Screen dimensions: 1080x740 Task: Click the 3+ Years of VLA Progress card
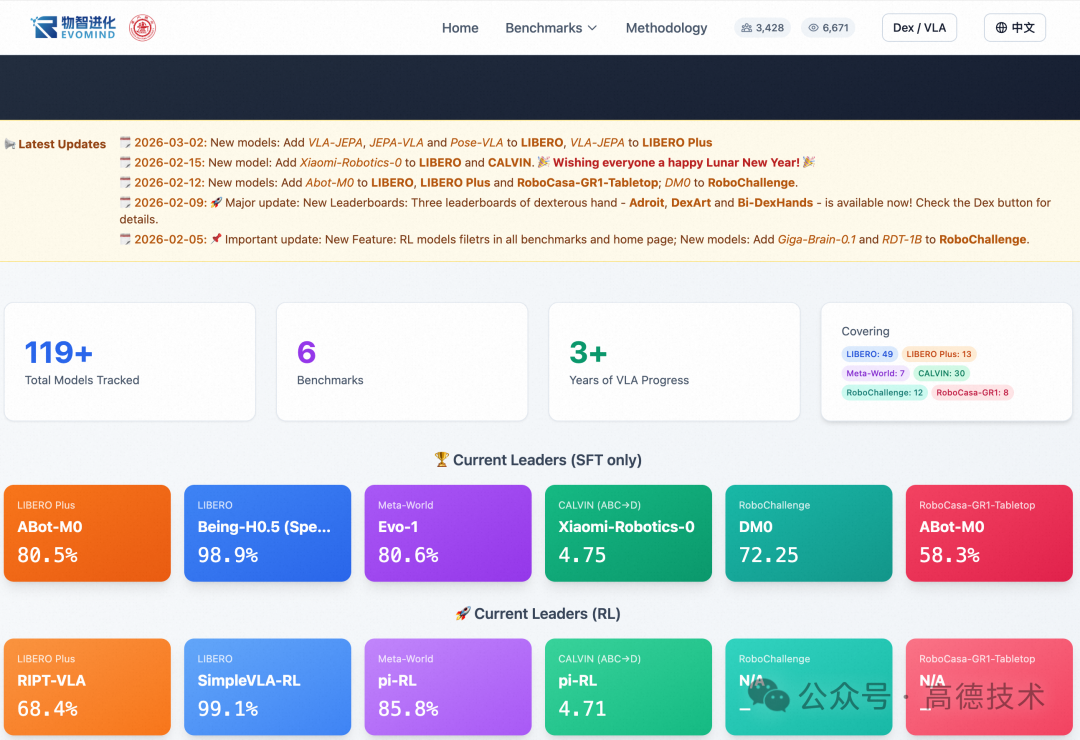click(674, 362)
